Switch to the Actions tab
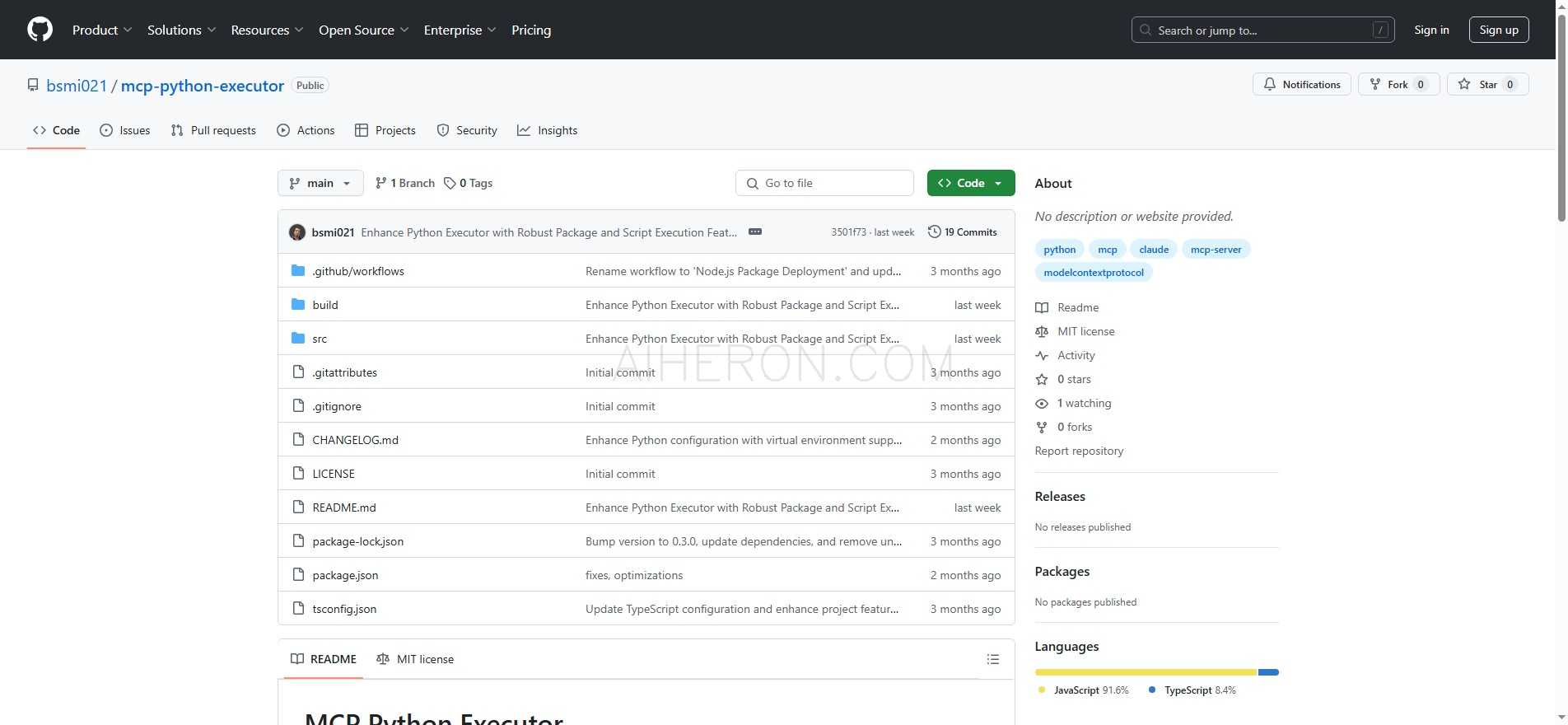The image size is (1568, 725). pyautogui.click(x=306, y=130)
